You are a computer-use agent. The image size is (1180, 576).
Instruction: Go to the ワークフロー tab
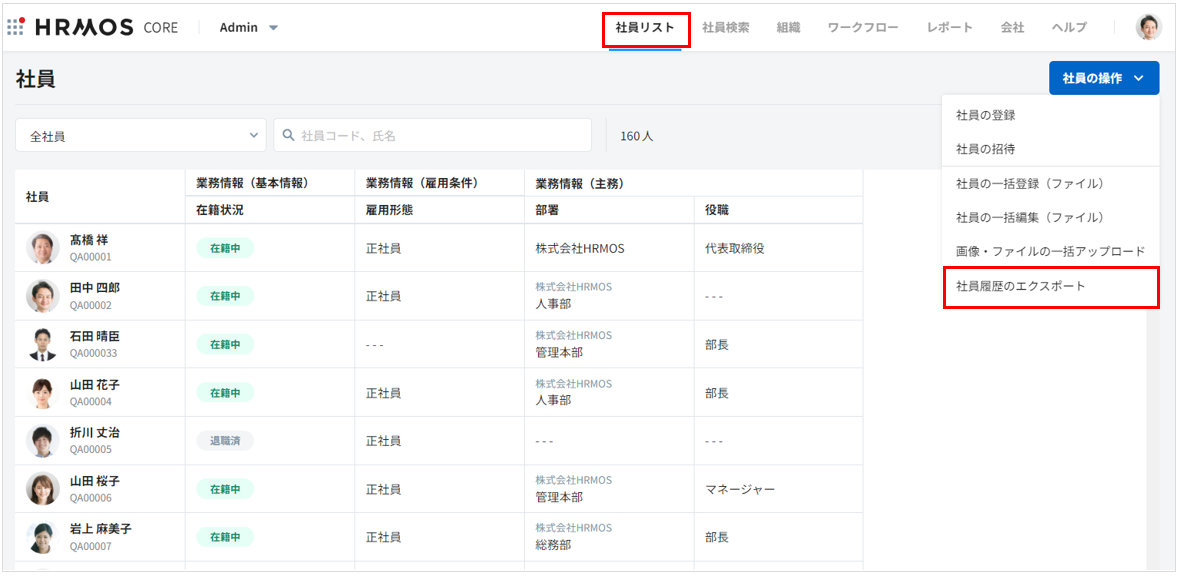point(863,28)
